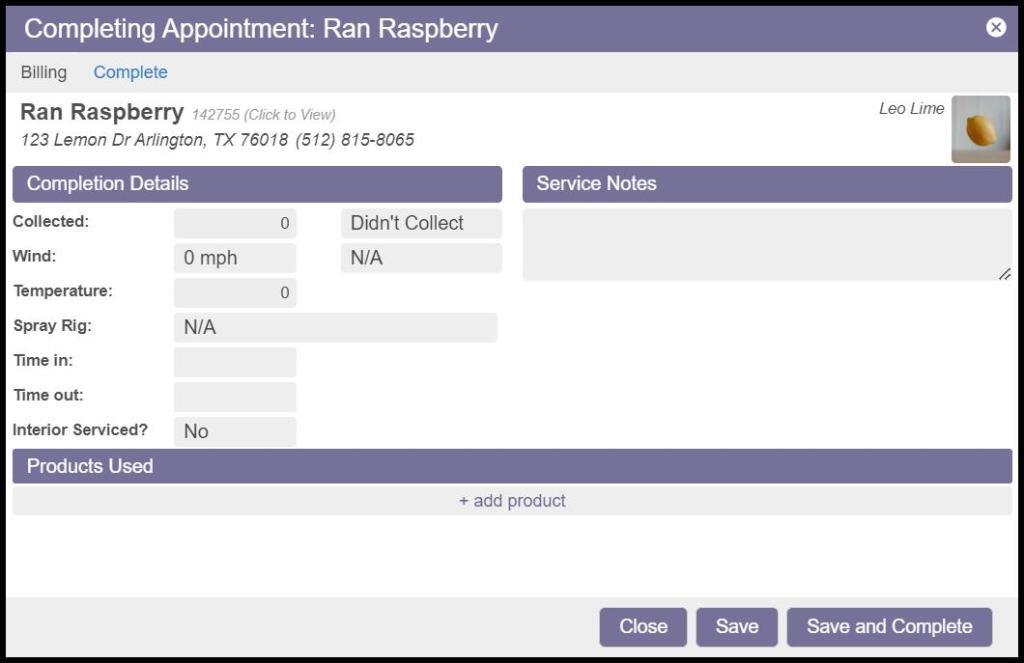Expand the Wind speed dropdown showing 0 mph
This screenshot has width=1024, height=663.
[235, 258]
